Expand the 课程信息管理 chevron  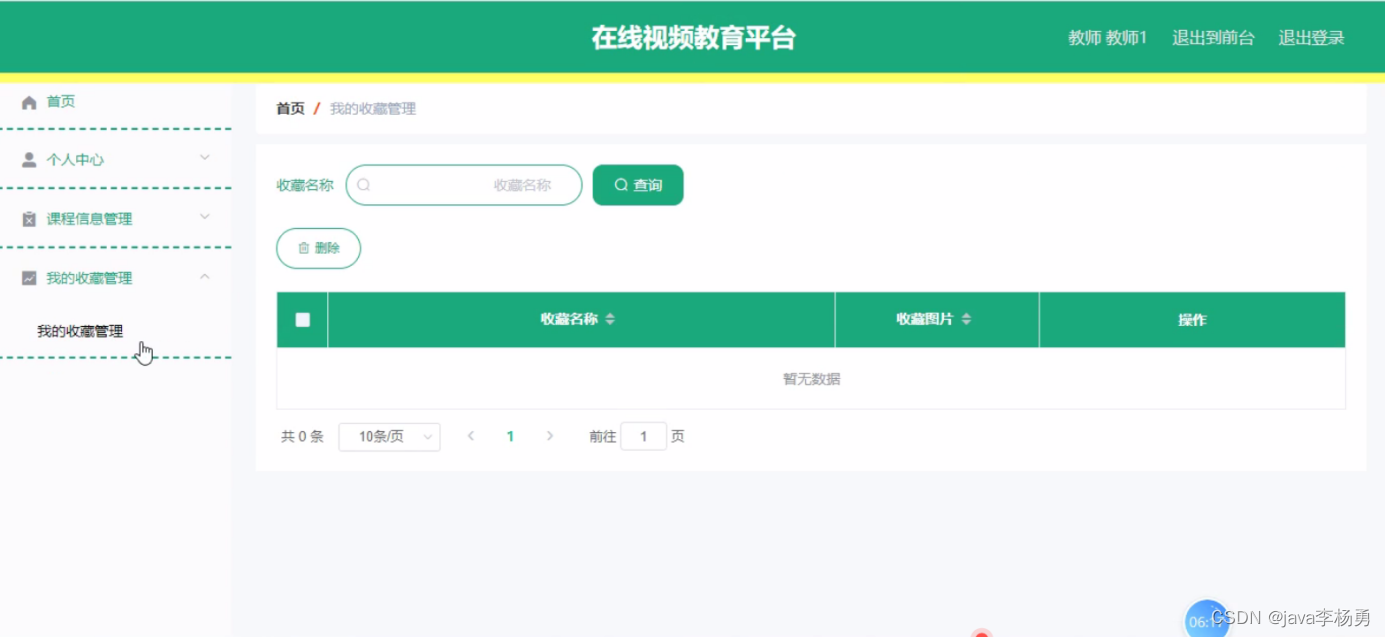tap(205, 217)
